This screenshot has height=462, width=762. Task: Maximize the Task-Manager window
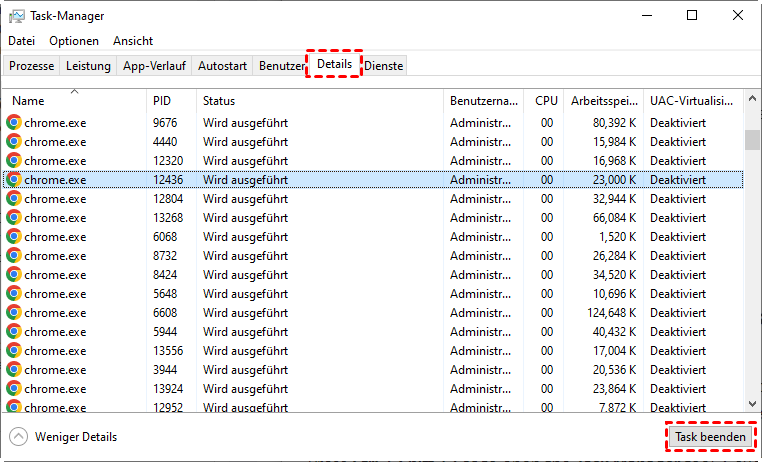[x=692, y=16]
